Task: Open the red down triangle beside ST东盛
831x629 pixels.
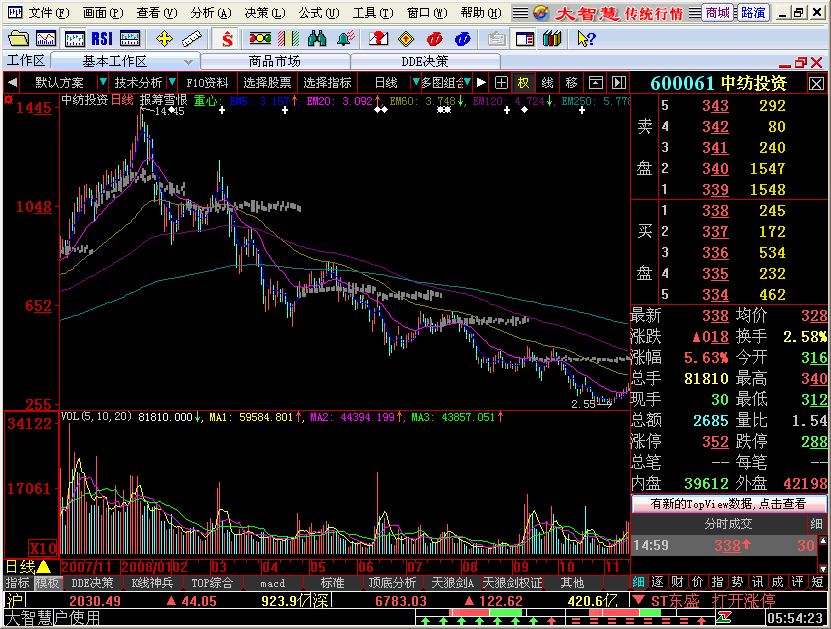Action: (x=638, y=600)
